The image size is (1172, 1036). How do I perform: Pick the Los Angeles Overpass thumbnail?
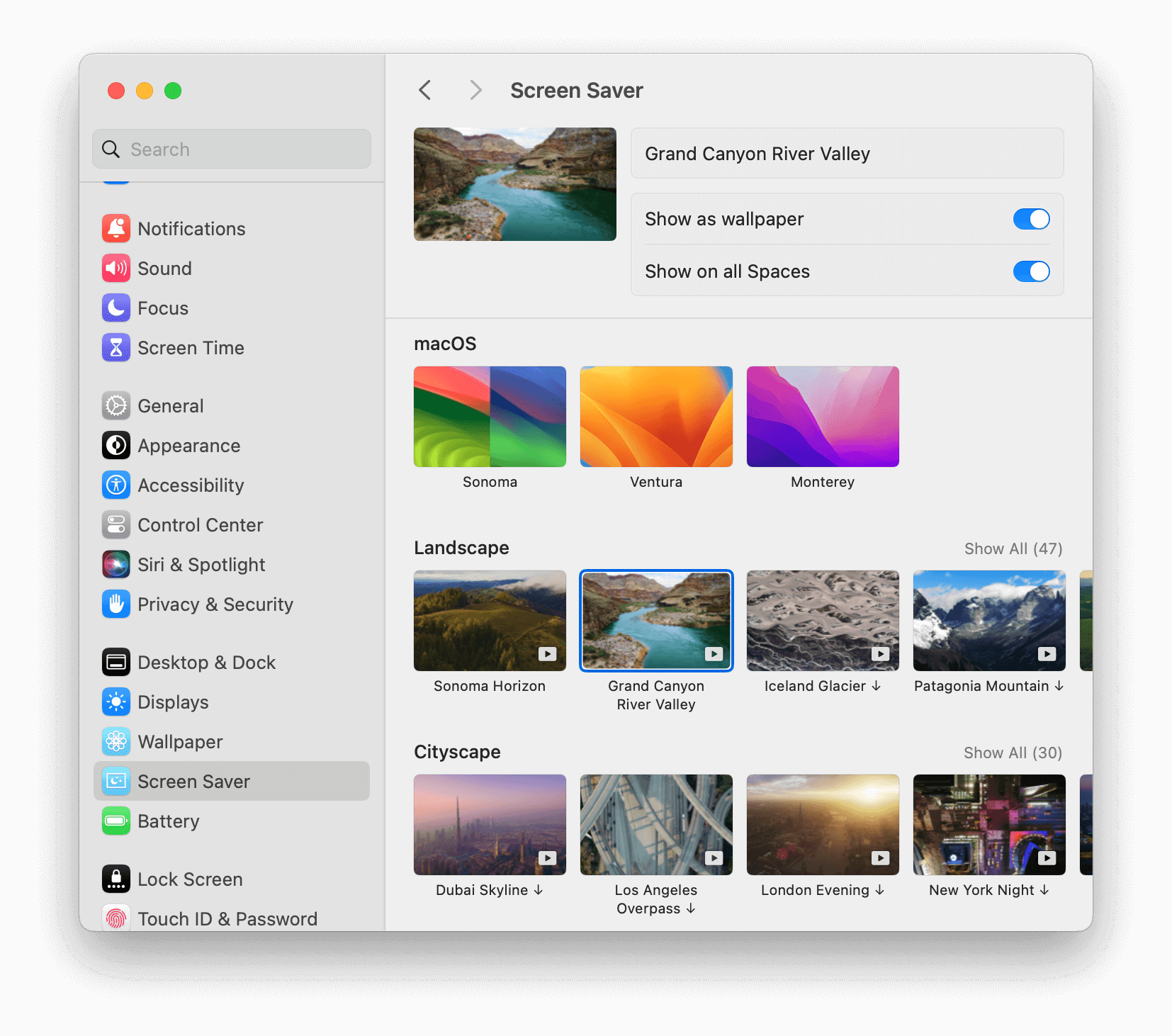coord(656,825)
